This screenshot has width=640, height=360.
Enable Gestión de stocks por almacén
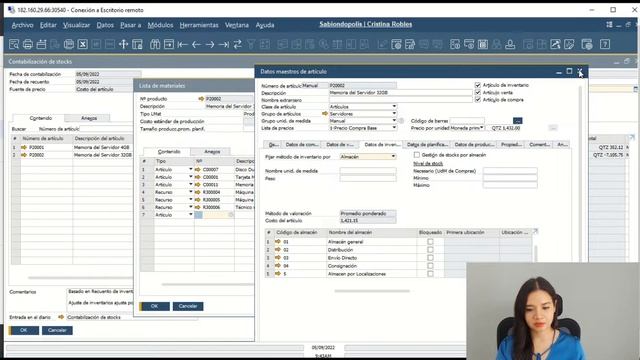(416, 155)
